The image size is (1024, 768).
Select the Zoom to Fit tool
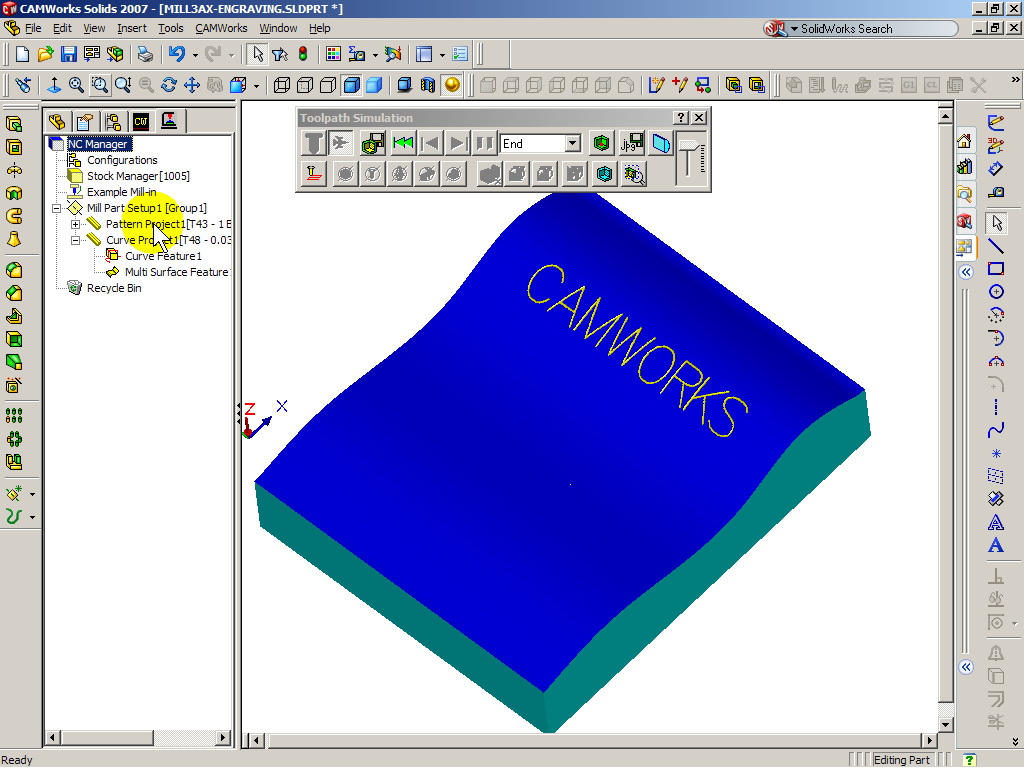(76, 85)
